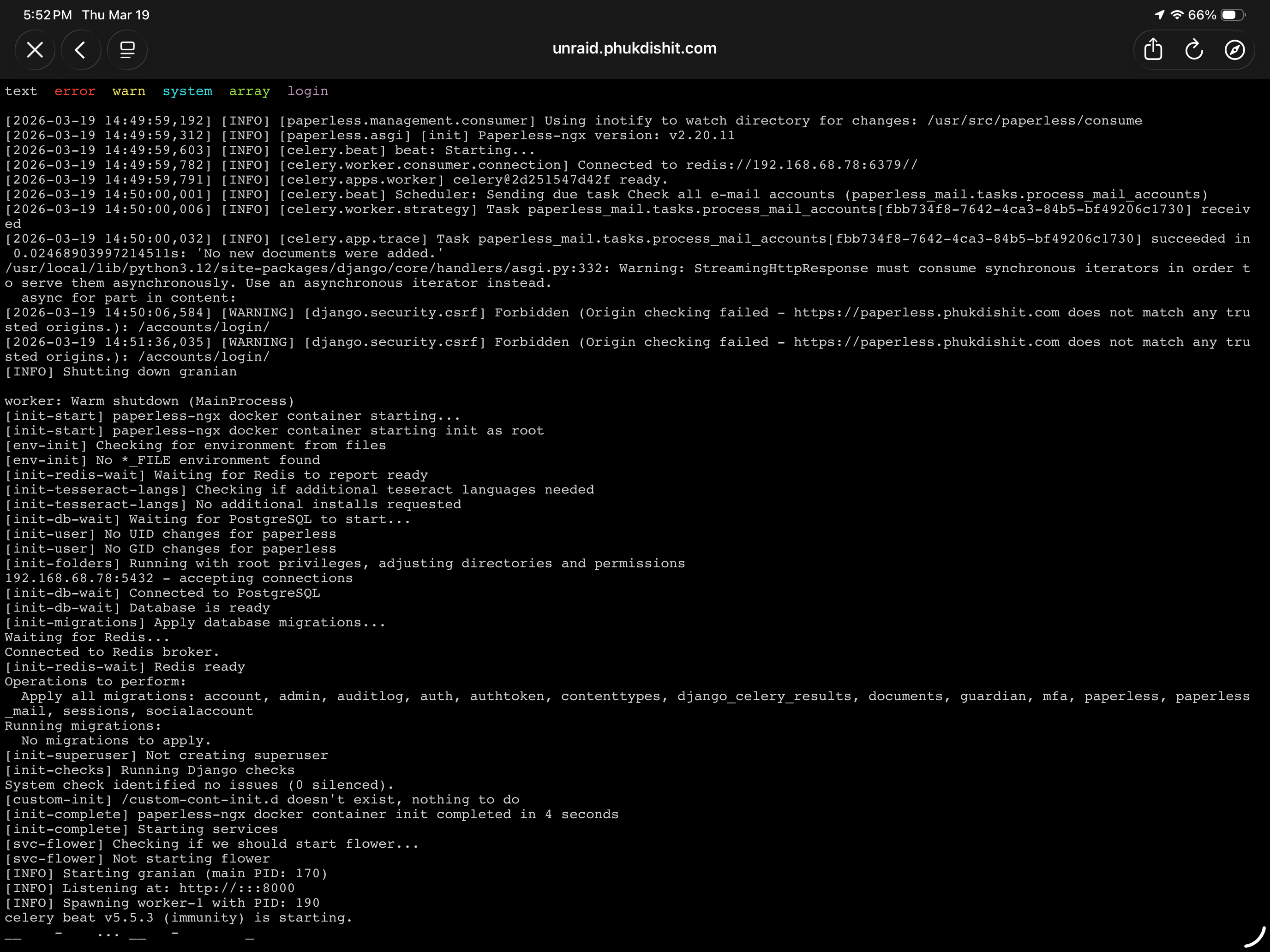Viewport: 1270px width, 952px height.
Task: Tap the 5:52 PM clock
Action: (x=48, y=15)
